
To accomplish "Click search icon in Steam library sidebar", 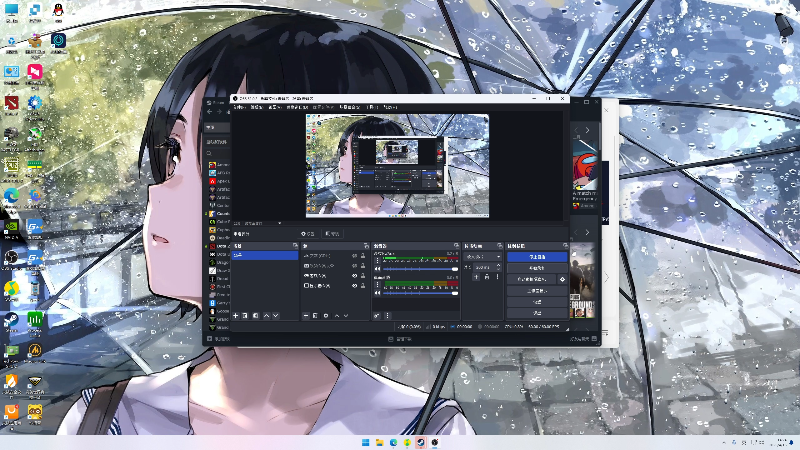I will (x=209, y=153).
